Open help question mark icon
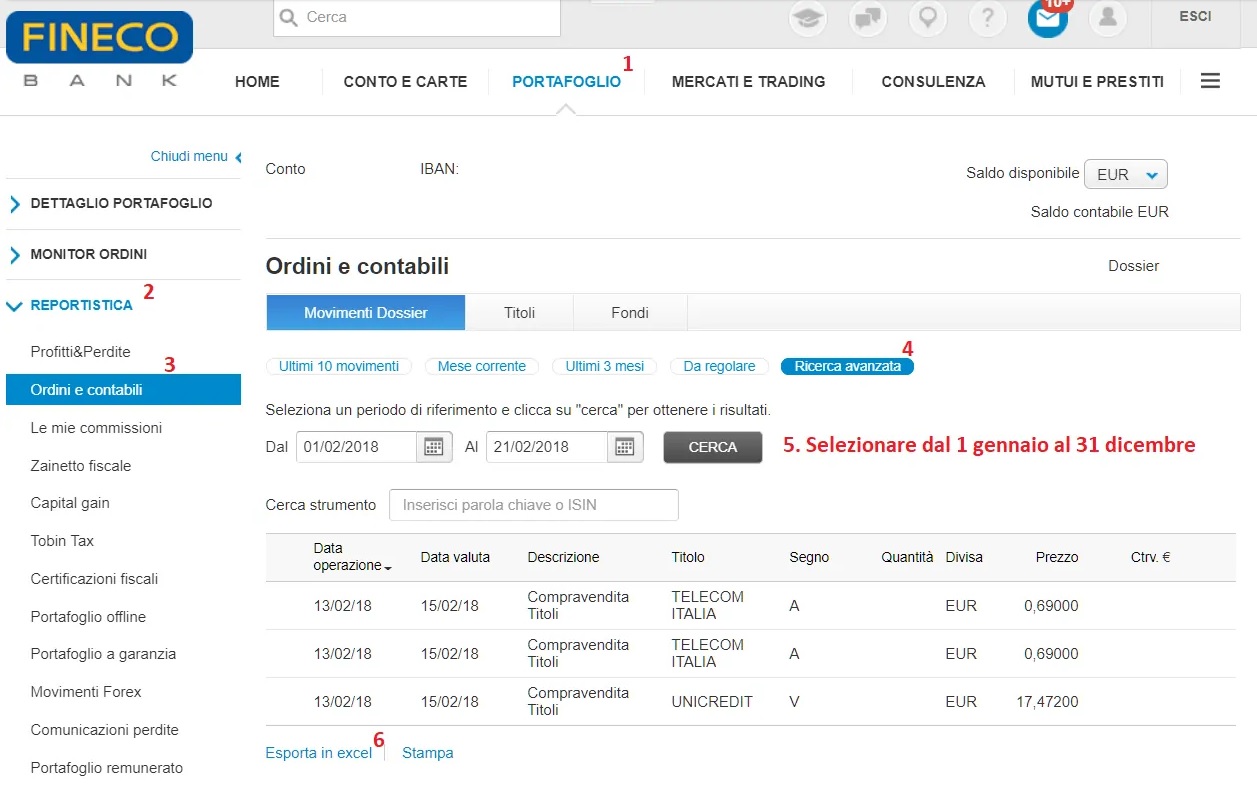The height and width of the screenshot is (786, 1257). (987, 19)
